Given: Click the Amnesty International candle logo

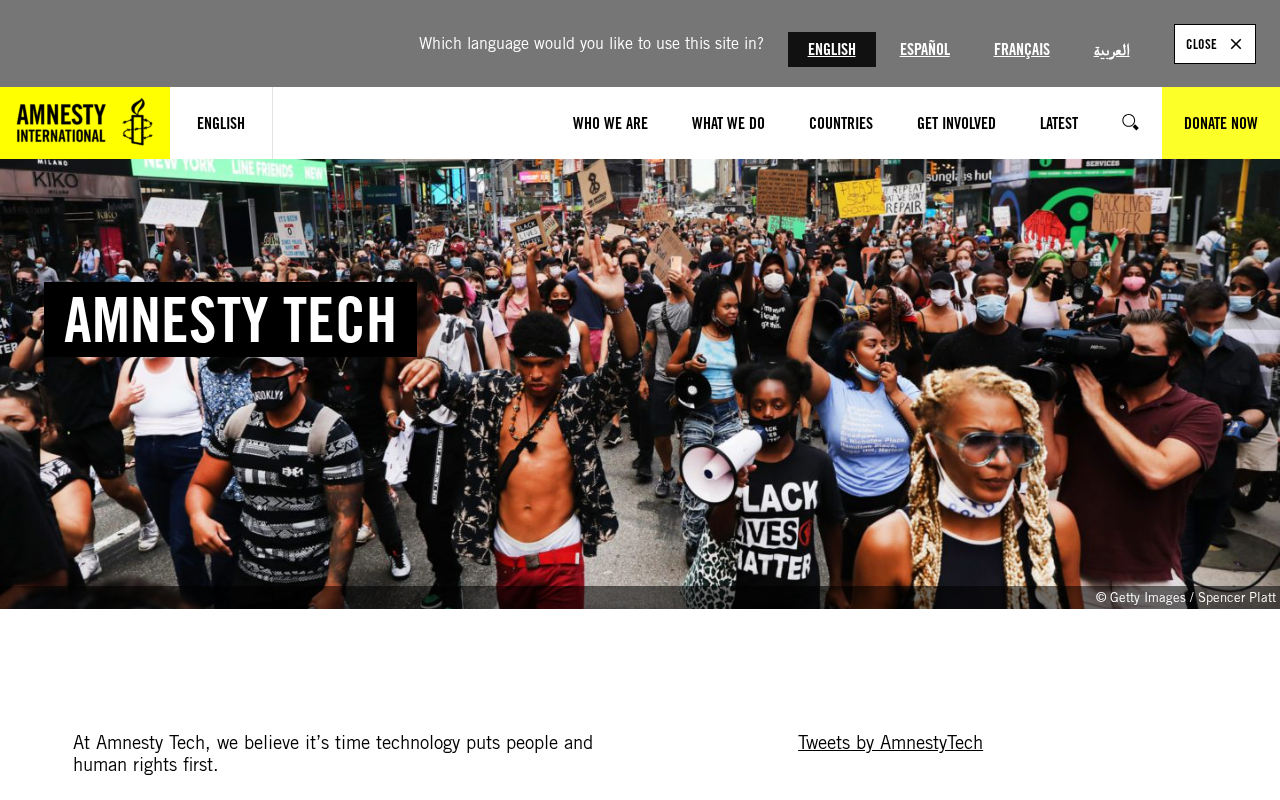Looking at the screenshot, I should tap(85, 123).
